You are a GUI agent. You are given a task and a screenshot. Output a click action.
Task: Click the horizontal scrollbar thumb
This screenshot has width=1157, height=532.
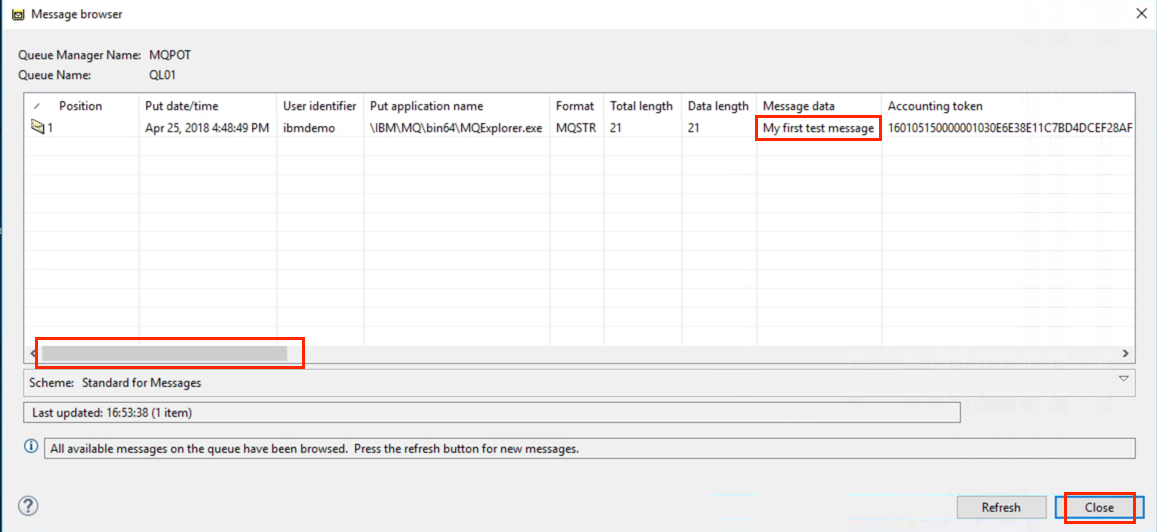(164, 354)
